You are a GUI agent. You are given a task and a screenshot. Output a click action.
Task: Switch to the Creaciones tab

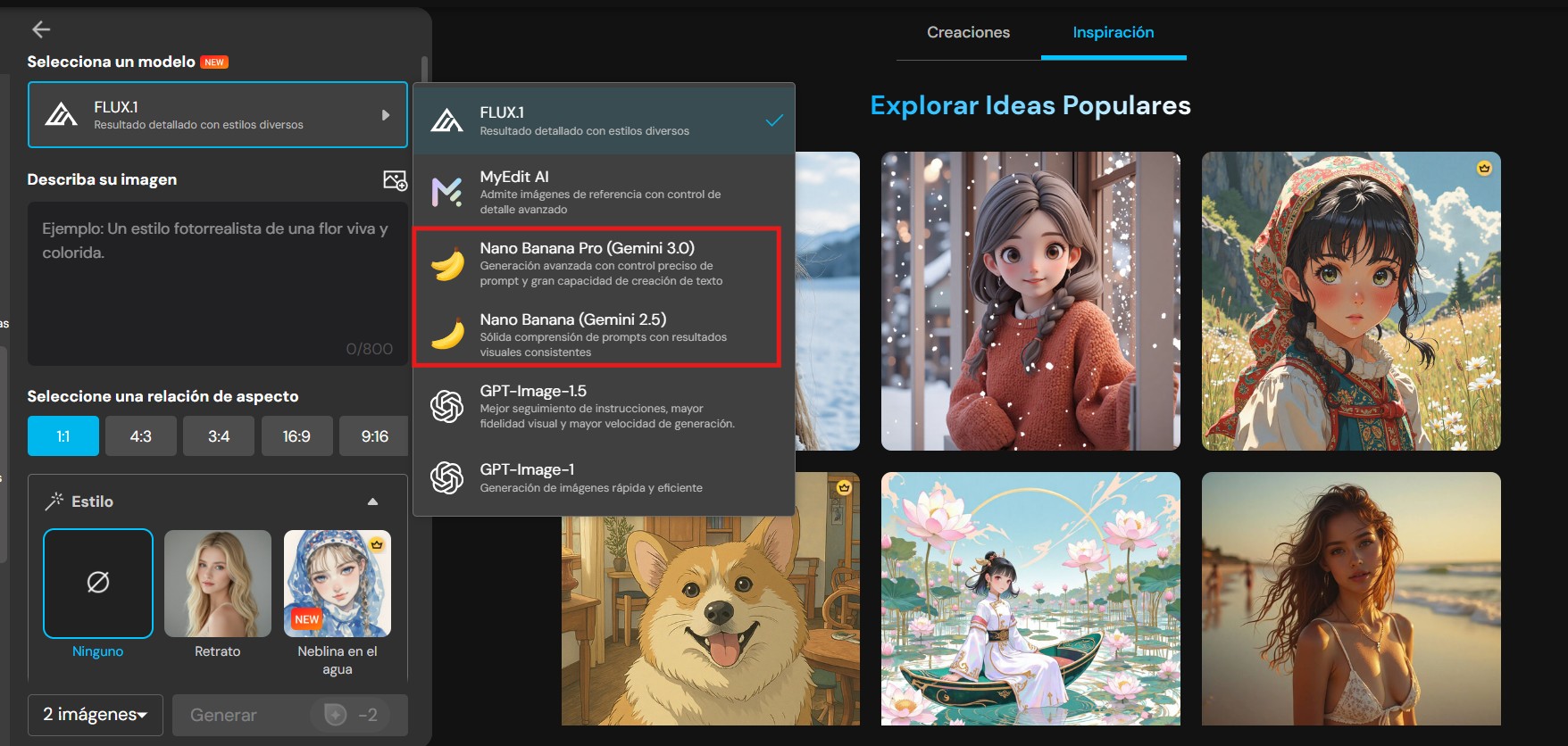[969, 32]
